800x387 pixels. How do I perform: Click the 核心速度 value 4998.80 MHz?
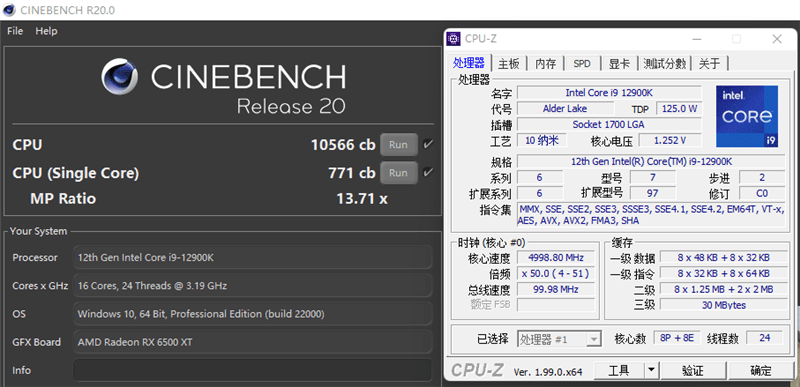click(556, 257)
